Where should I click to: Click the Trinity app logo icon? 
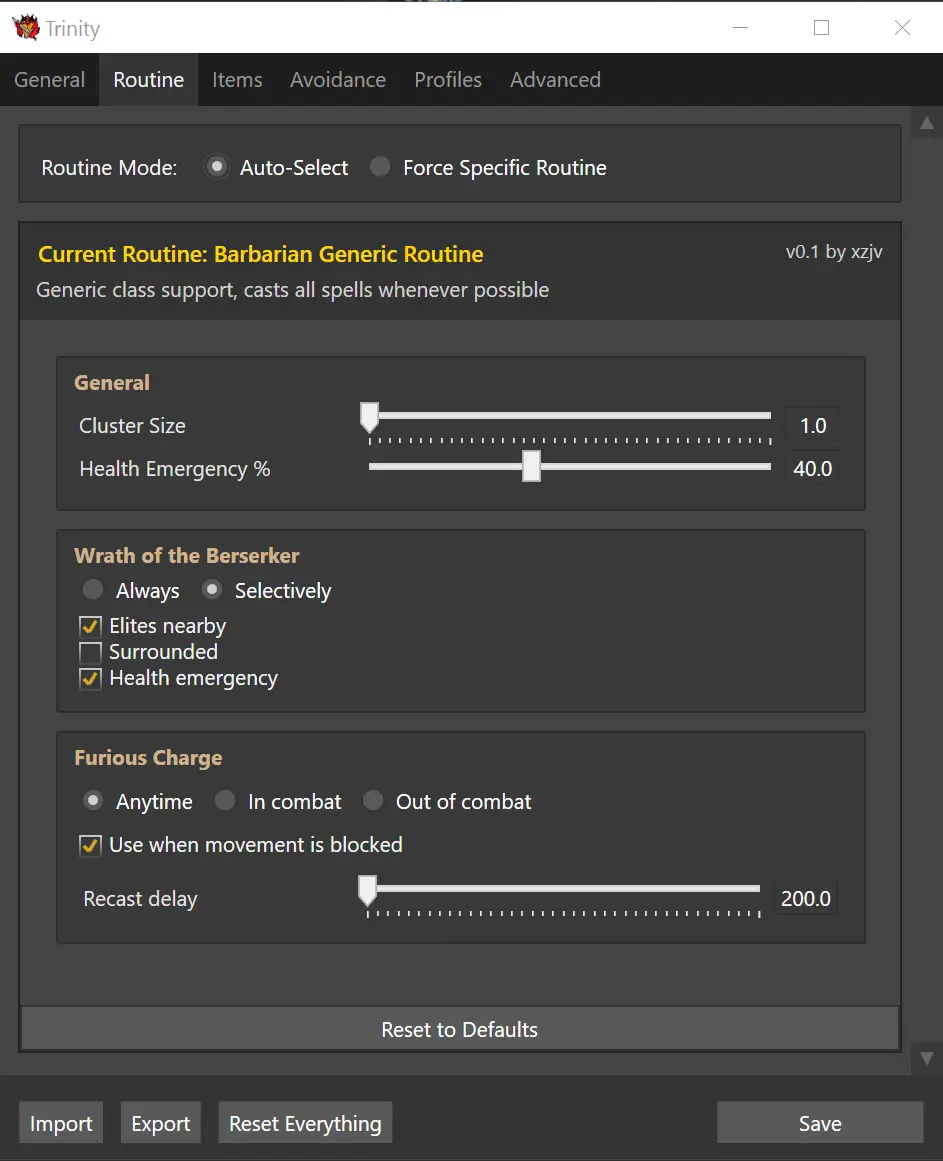(x=26, y=27)
